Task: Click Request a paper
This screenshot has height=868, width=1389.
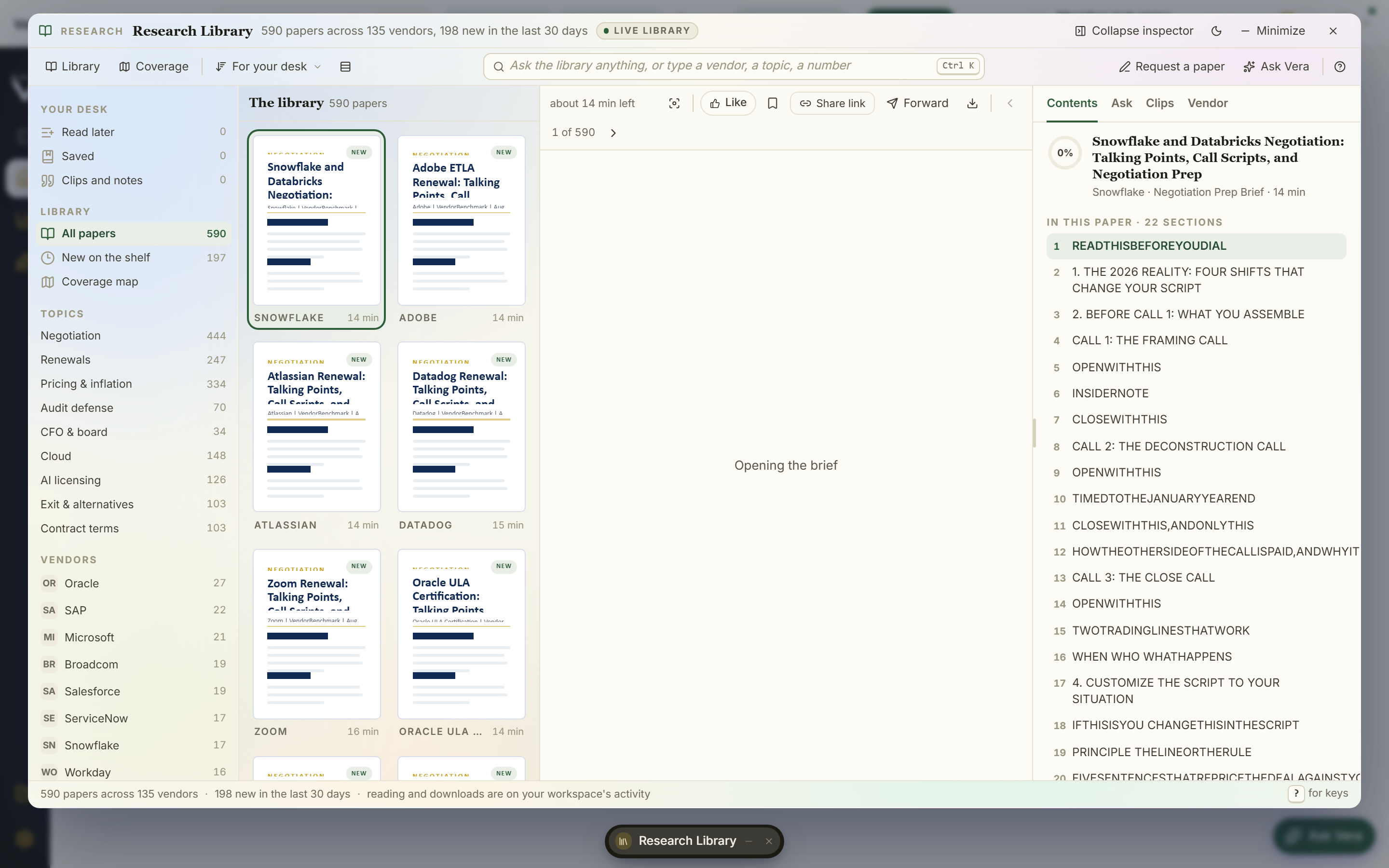Action: point(1171,67)
